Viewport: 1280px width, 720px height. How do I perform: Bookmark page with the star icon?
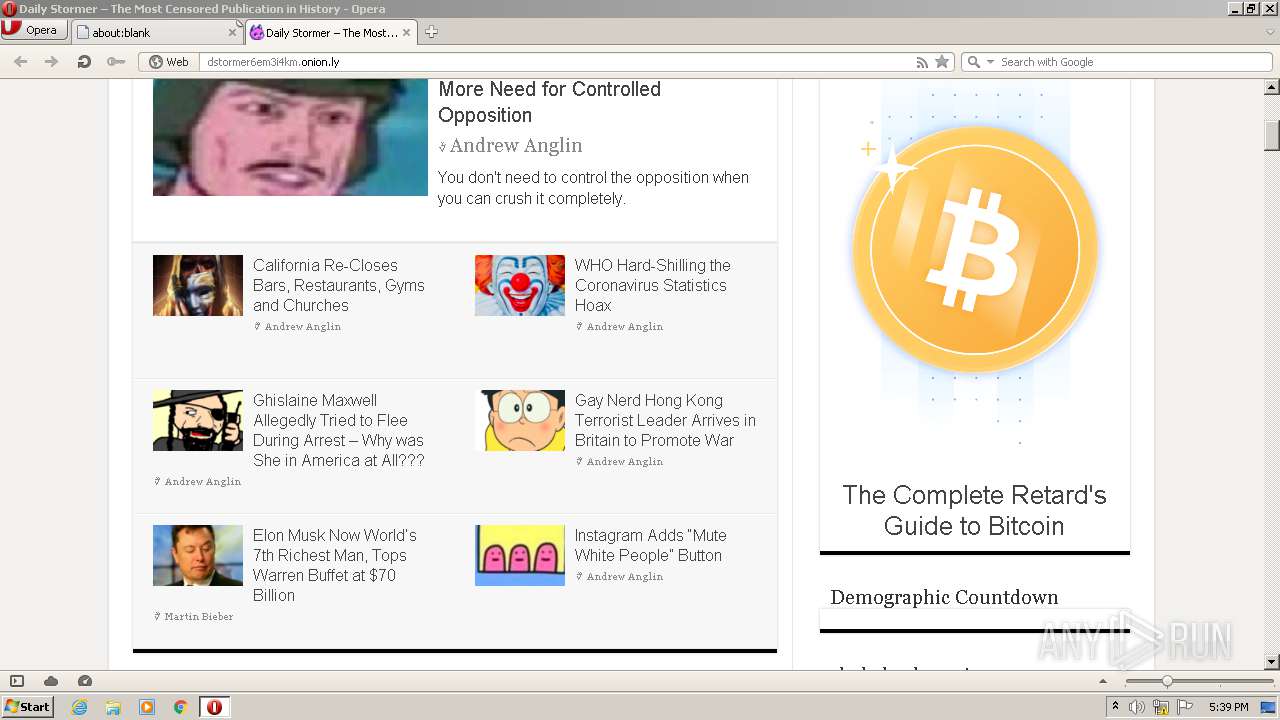point(941,62)
